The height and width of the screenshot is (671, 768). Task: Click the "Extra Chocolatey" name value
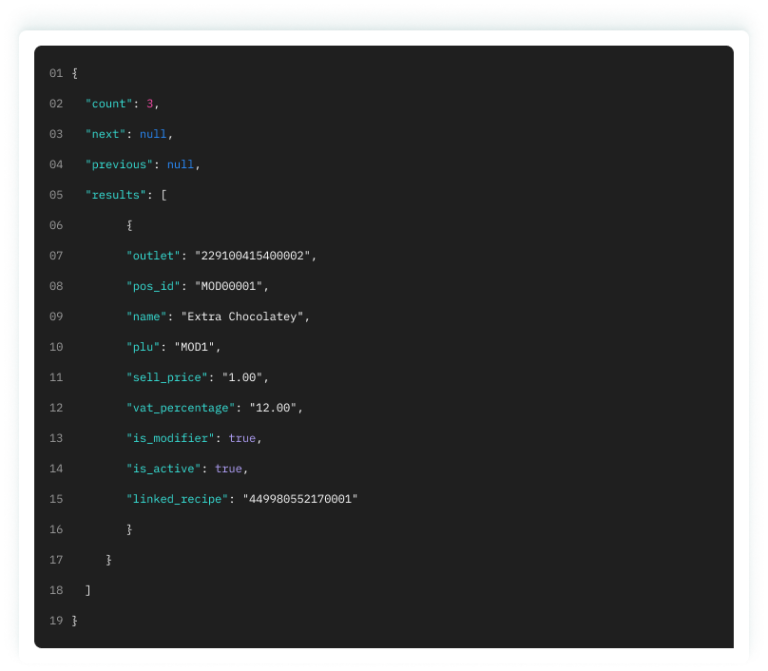244,317
